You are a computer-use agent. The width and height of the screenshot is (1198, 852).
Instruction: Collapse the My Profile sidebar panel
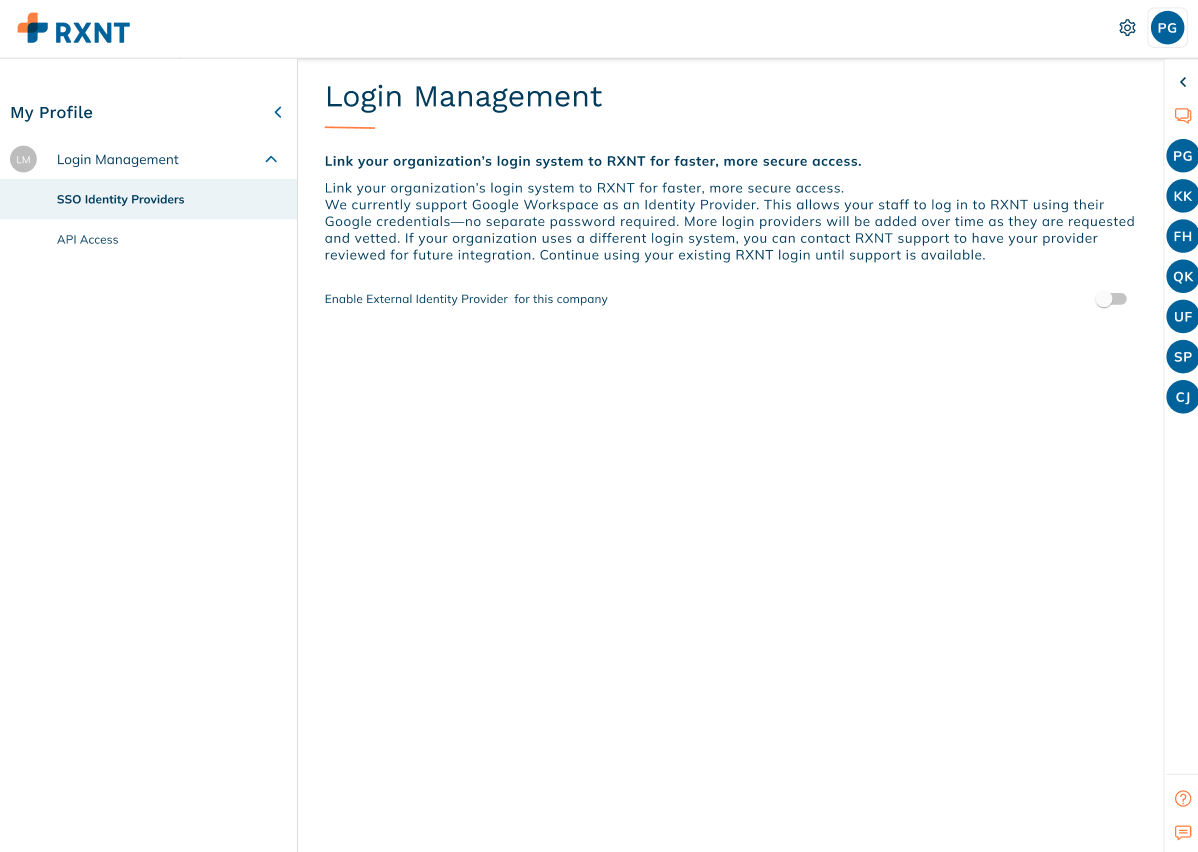click(x=278, y=113)
